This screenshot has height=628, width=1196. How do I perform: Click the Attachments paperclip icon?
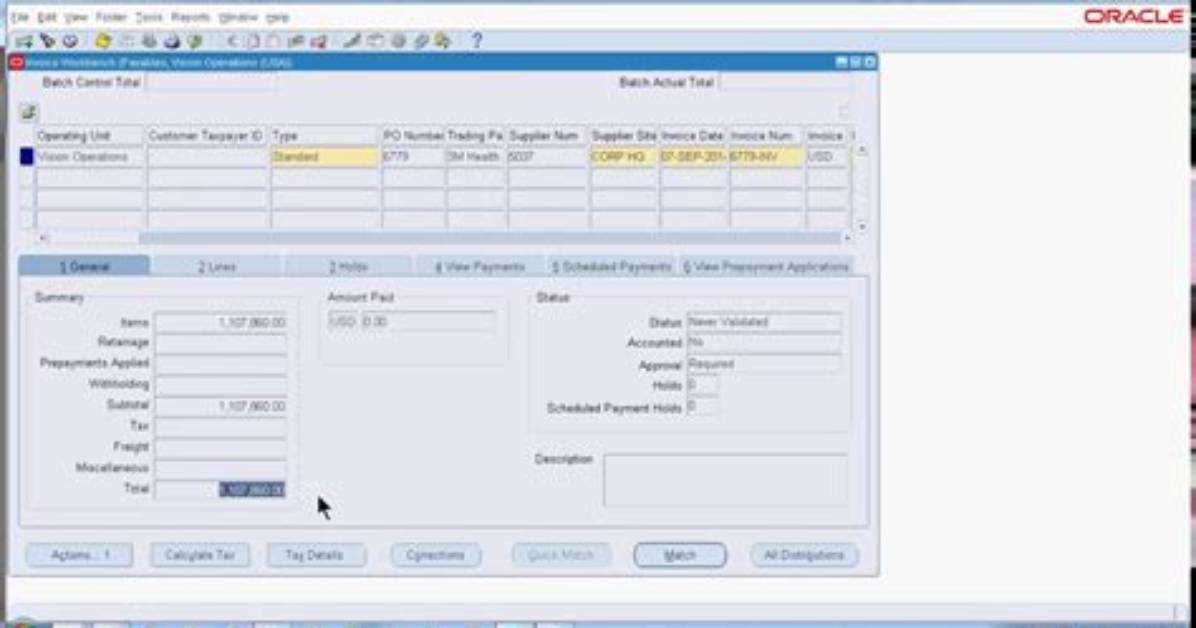pos(421,41)
